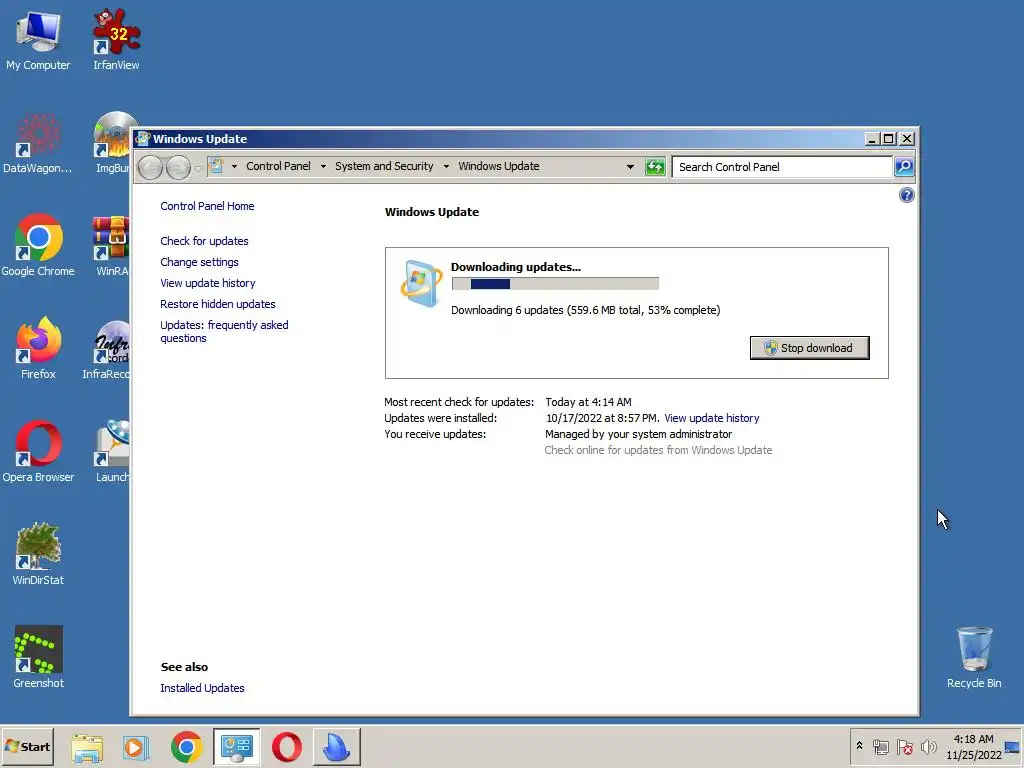Viewport: 1024px width, 768px height.
Task: Click Check online for updates from Windows Update
Action: pyautogui.click(x=658, y=450)
